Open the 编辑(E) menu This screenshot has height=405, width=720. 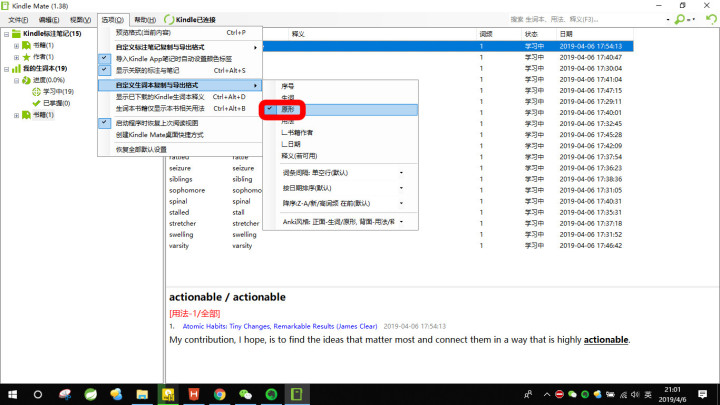click(x=49, y=20)
